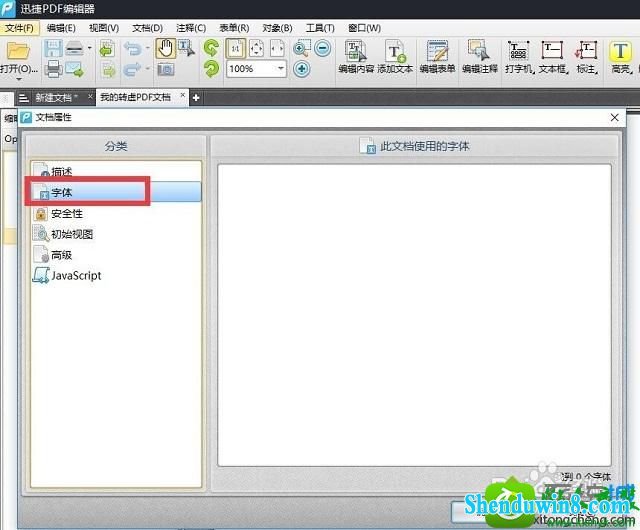The height and width of the screenshot is (530, 640).
Task: Click the Open folder (打开) icon
Action: coord(18,51)
